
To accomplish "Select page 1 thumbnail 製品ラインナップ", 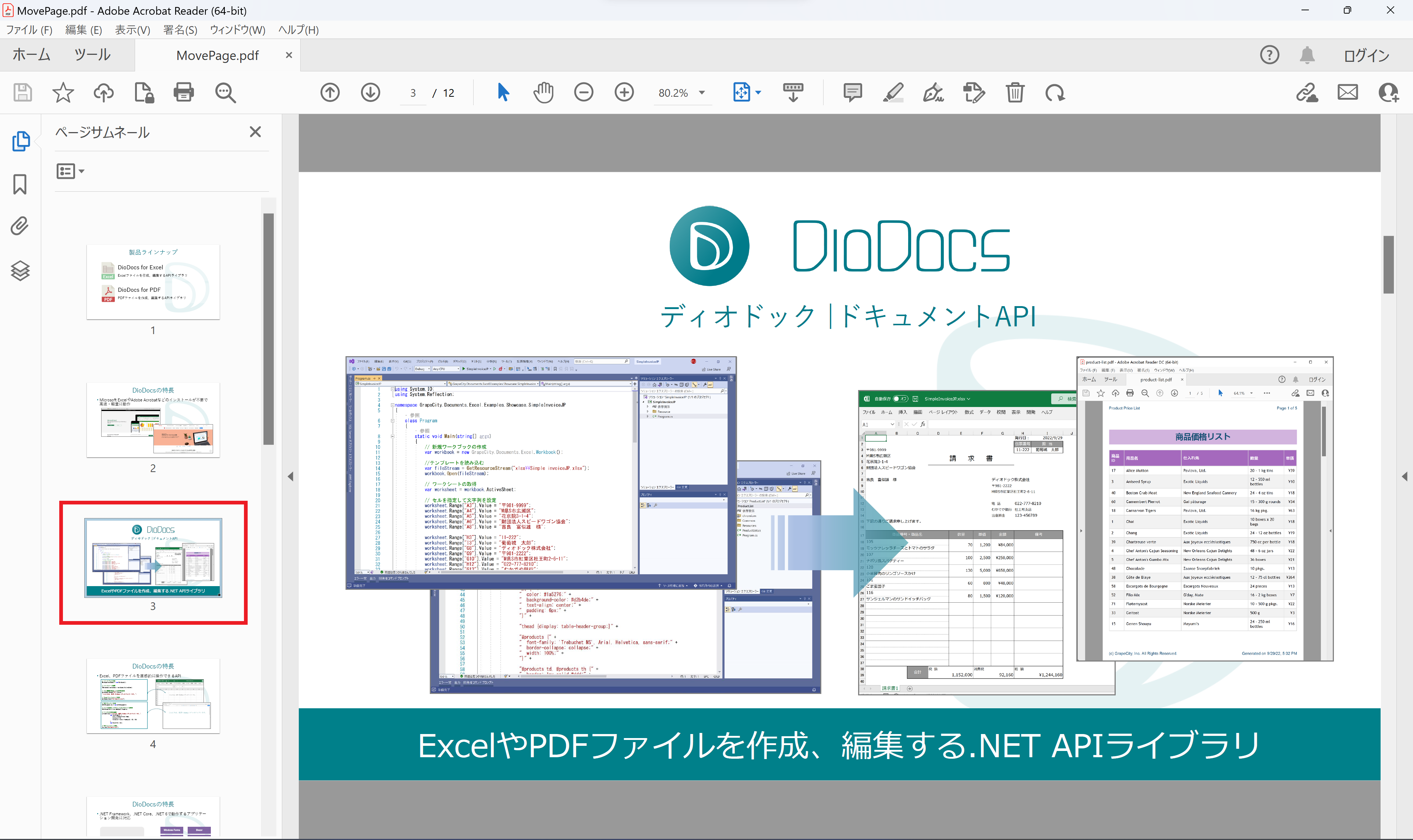I will (x=153, y=282).
